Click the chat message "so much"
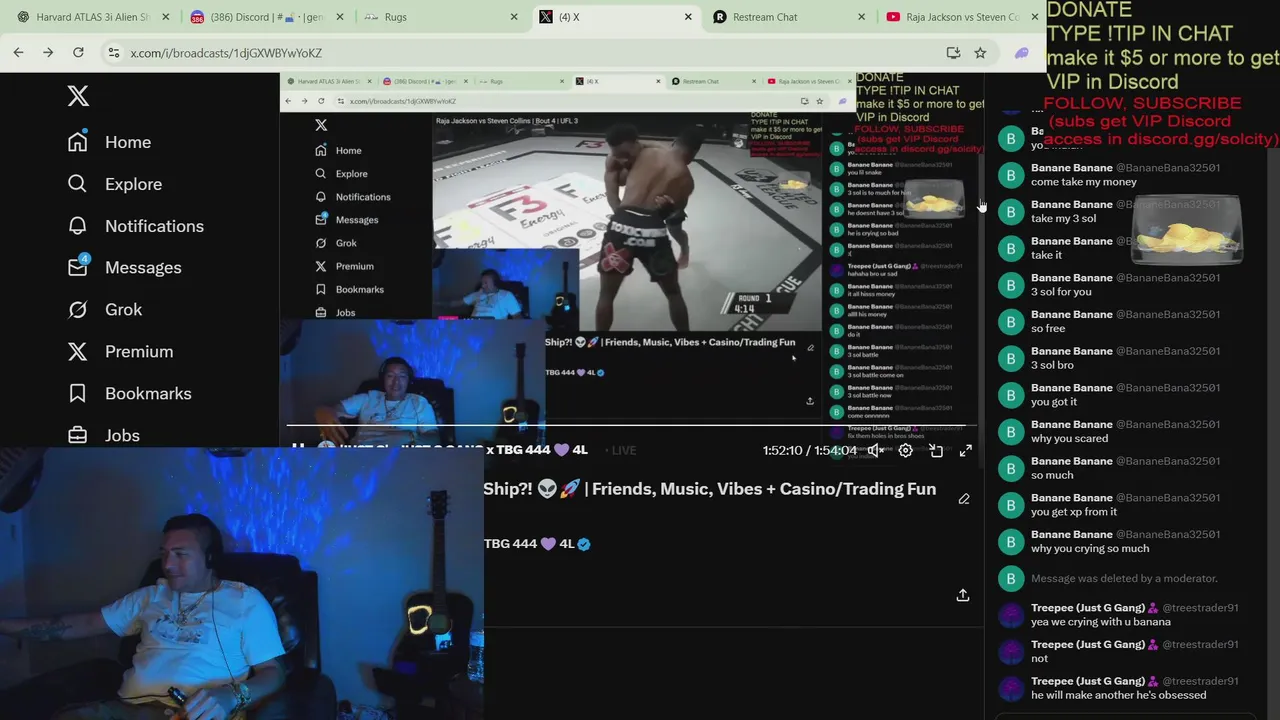The width and height of the screenshot is (1280, 720). pos(1052,475)
